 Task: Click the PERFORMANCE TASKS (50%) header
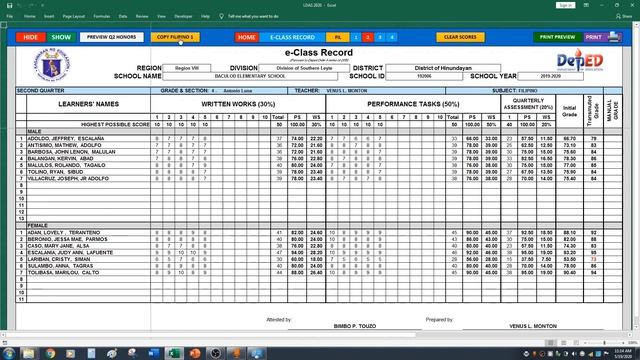click(x=413, y=104)
